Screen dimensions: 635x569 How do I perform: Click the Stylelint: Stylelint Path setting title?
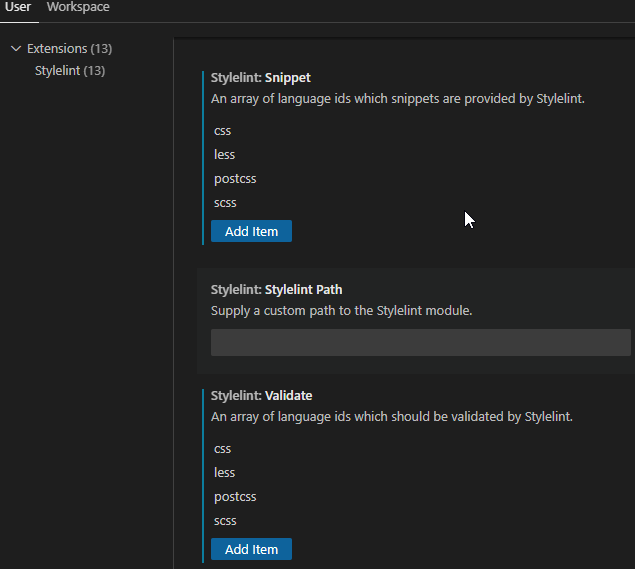(x=276, y=290)
